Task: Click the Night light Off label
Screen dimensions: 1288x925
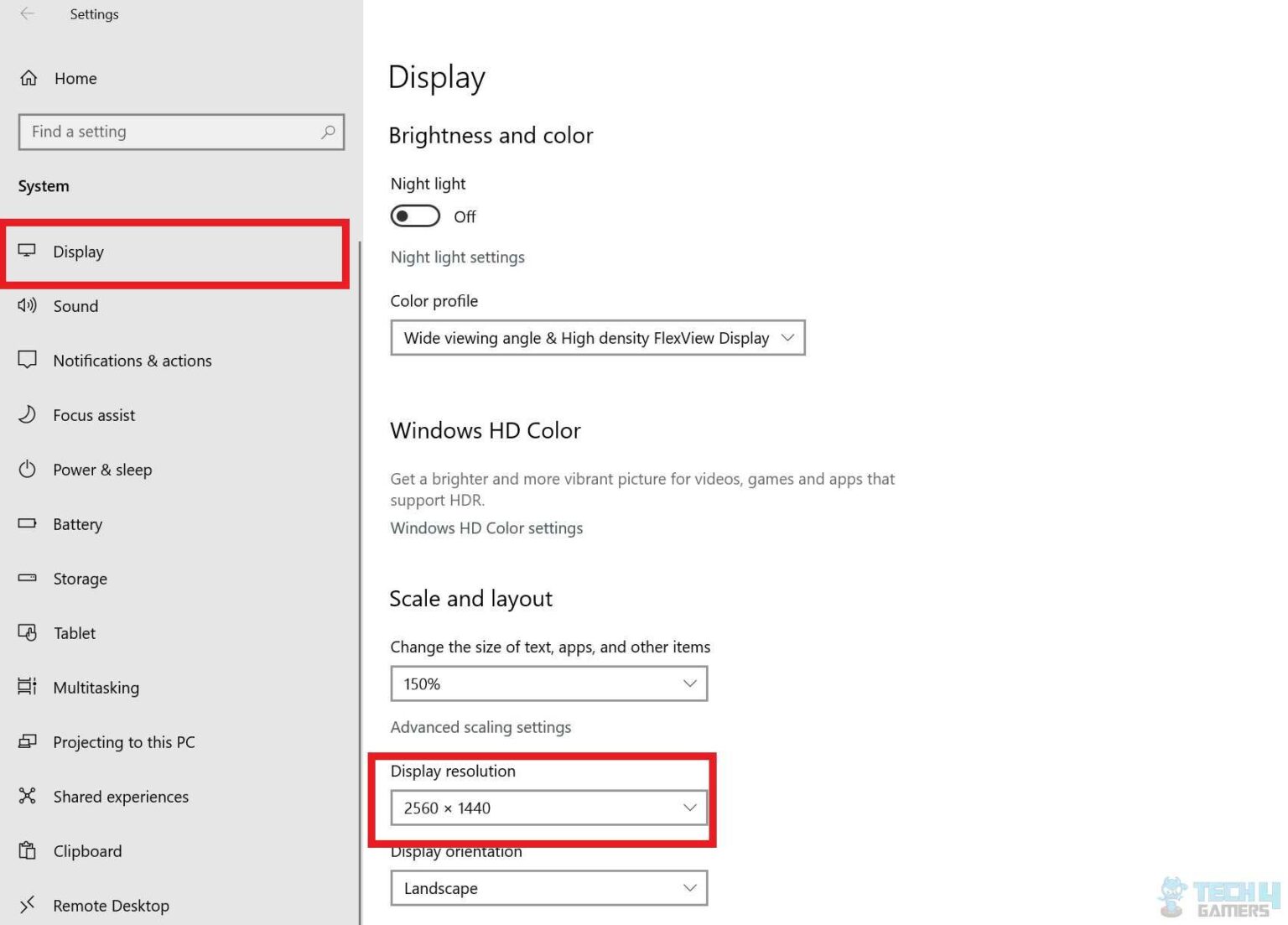Action: point(465,216)
